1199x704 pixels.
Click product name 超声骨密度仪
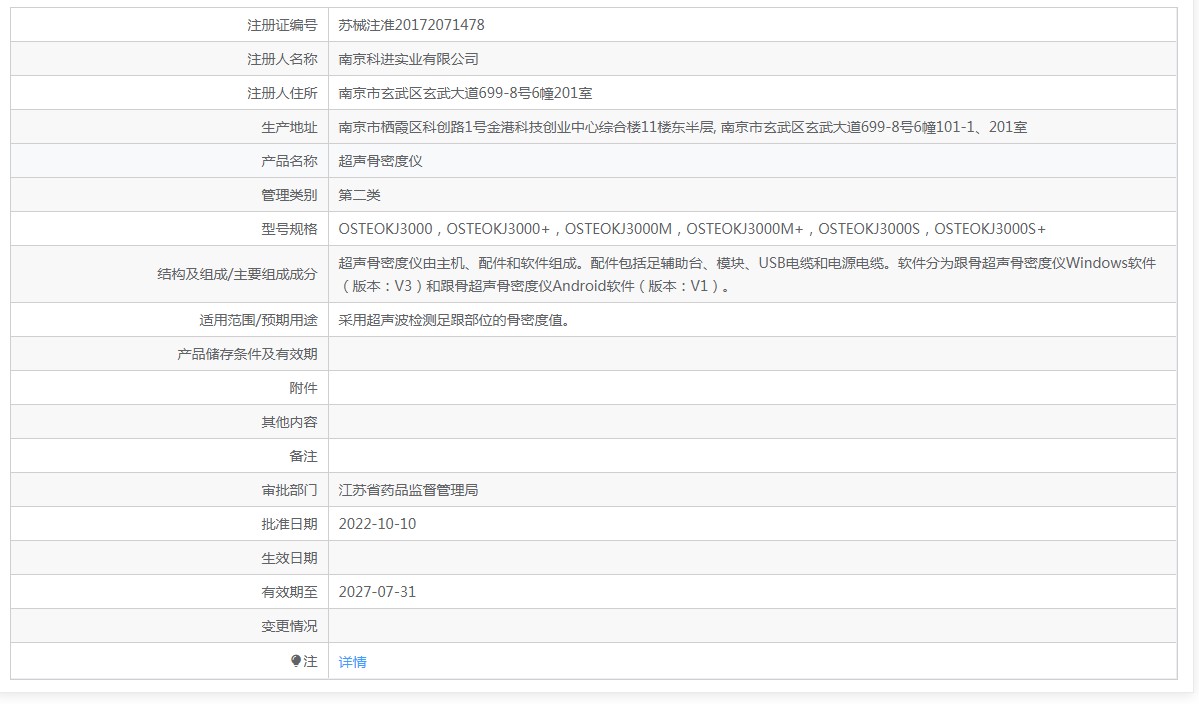click(380, 161)
